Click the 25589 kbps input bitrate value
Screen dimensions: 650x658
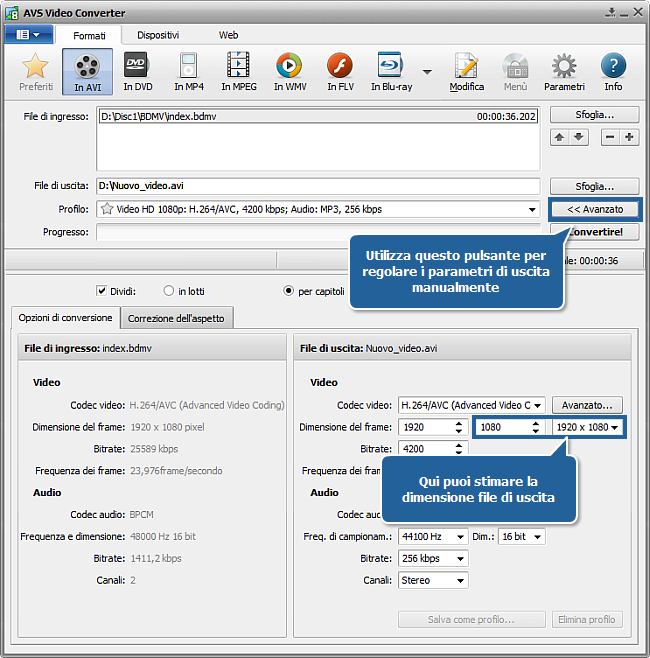pyautogui.click(x=154, y=449)
